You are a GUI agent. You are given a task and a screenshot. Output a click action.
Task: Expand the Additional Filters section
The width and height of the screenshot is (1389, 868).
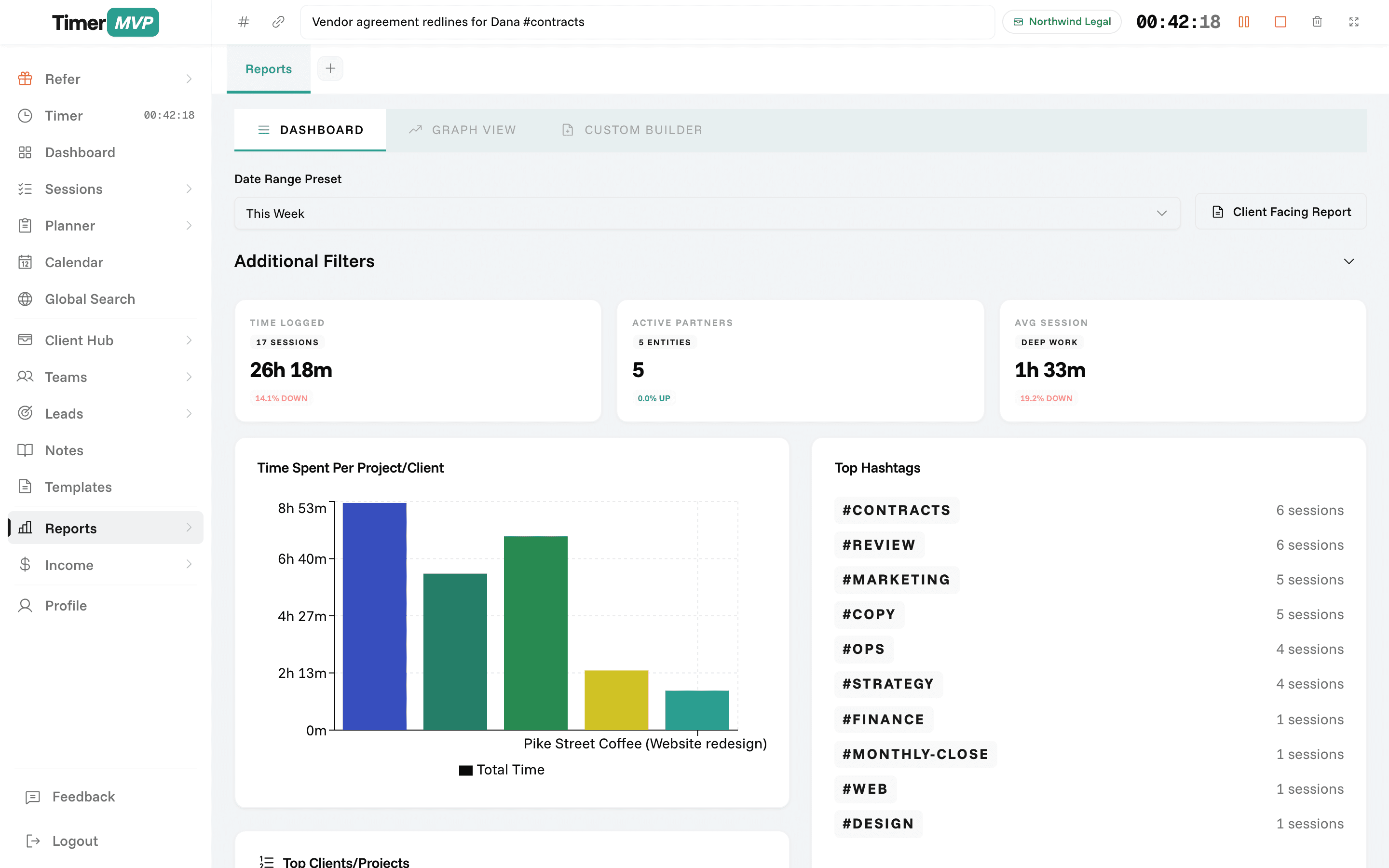point(1349,262)
